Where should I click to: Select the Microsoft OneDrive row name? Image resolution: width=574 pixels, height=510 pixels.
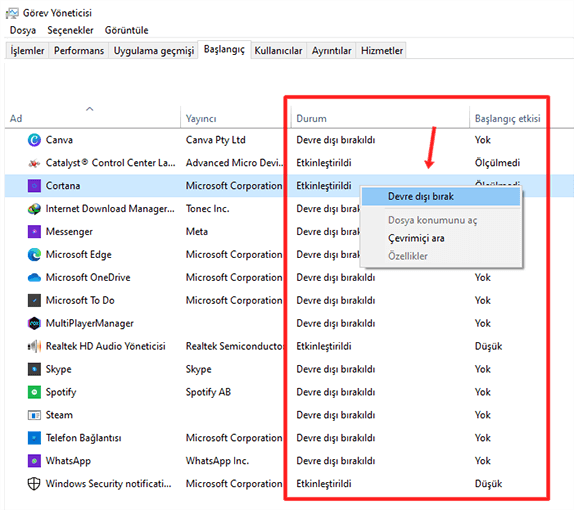[x=88, y=278]
